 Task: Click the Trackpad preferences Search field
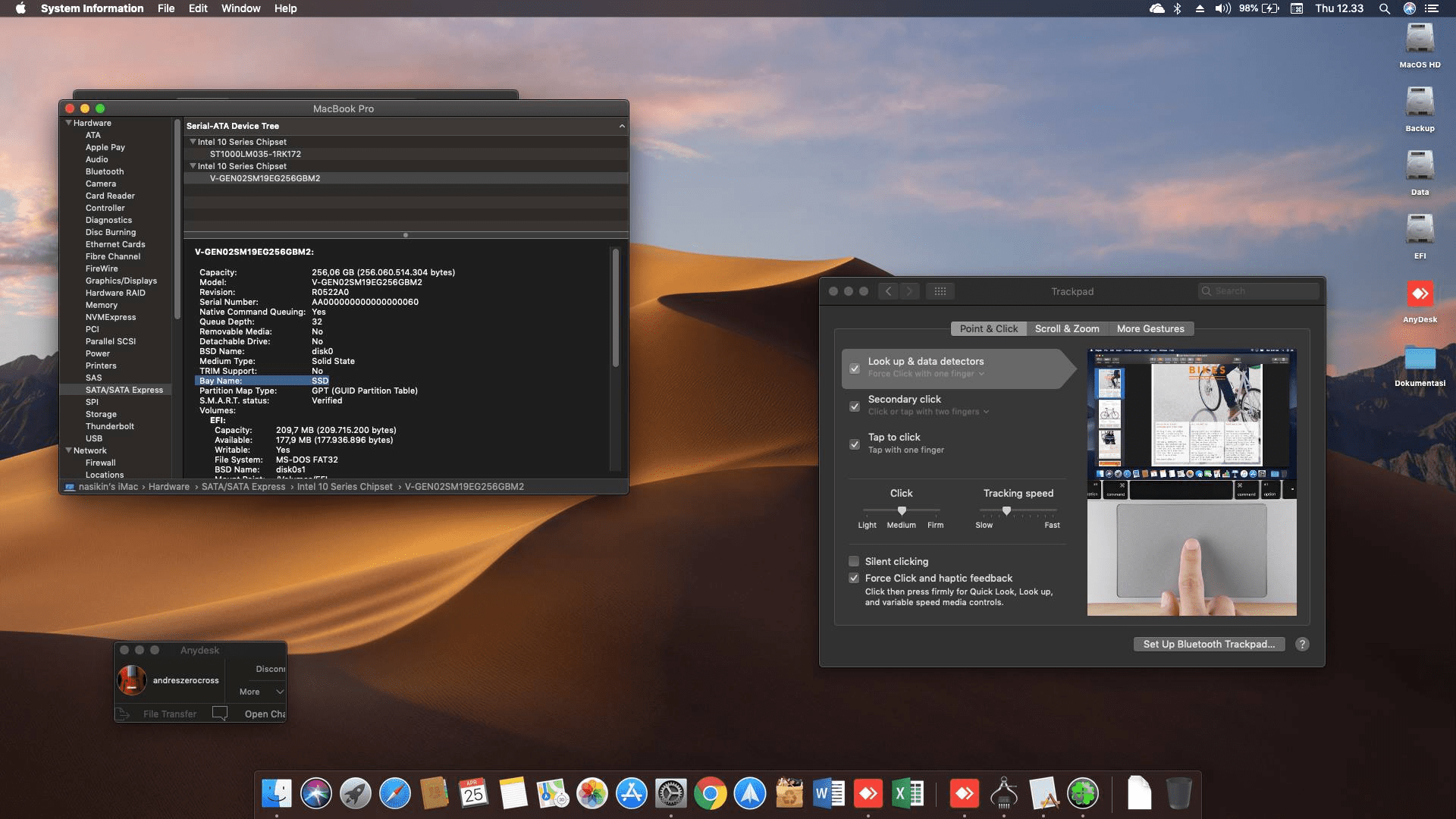click(1258, 291)
